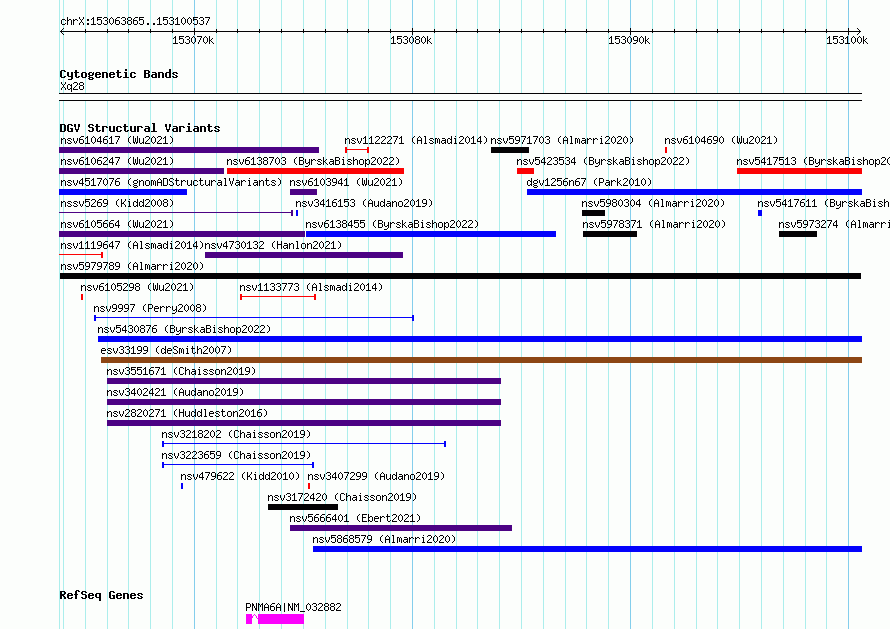Image resolution: width=890 pixels, height=629 pixels.
Task: Click the RefSeq Genes track title
Action: coord(101,596)
